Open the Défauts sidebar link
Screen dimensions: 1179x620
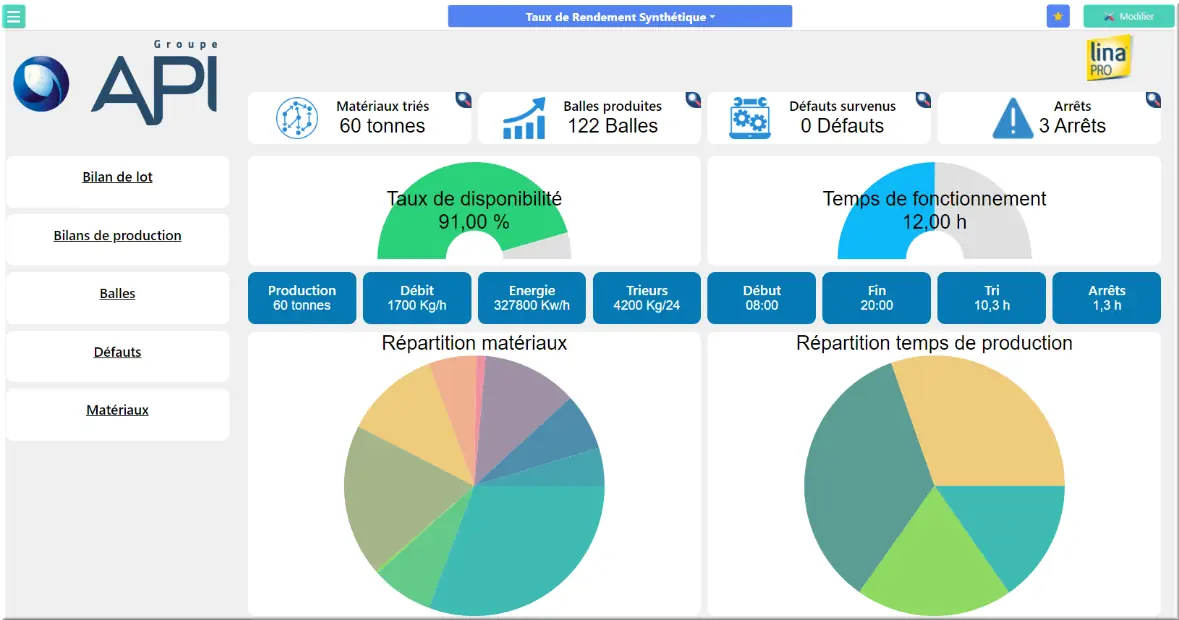[117, 352]
